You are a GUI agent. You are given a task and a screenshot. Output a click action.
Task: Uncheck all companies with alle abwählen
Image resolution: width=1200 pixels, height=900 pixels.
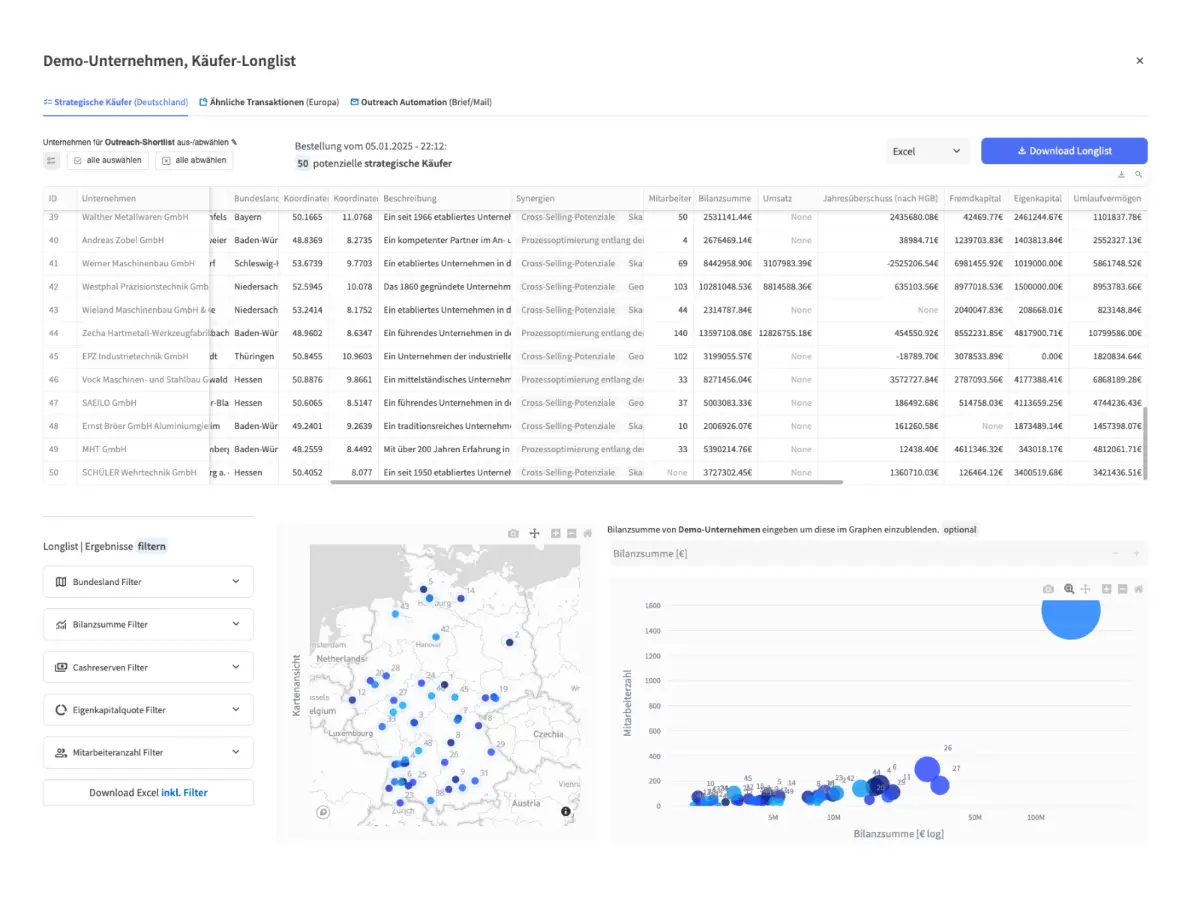pyautogui.click(x=194, y=160)
